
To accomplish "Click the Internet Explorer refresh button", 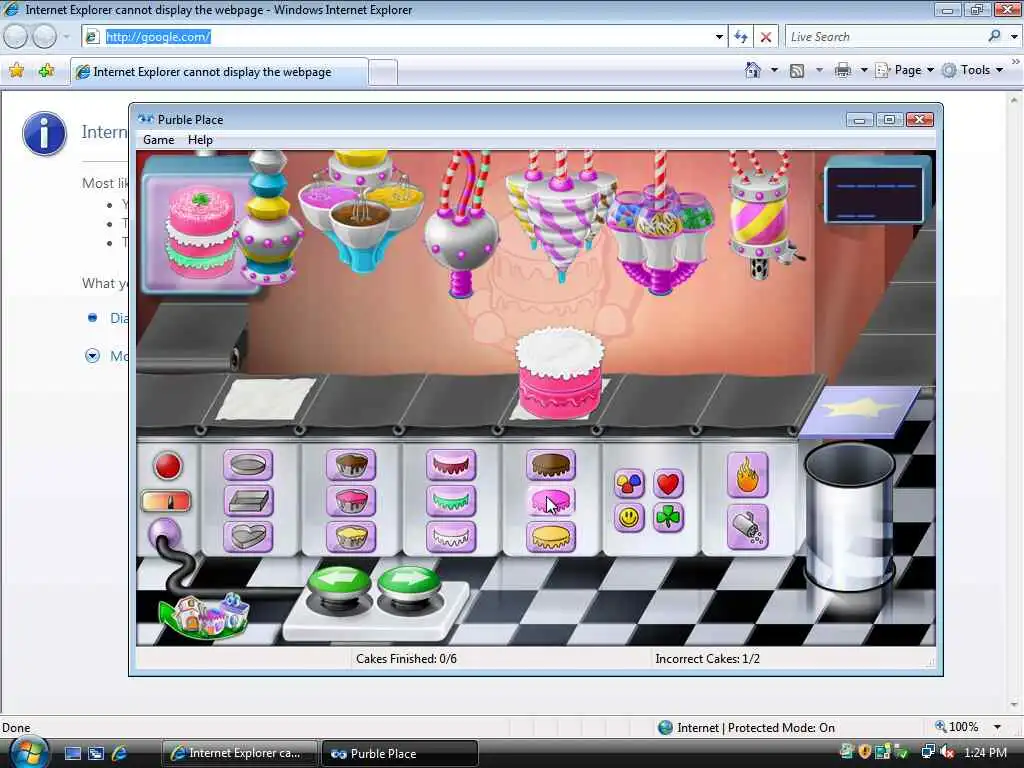I will 741,37.
